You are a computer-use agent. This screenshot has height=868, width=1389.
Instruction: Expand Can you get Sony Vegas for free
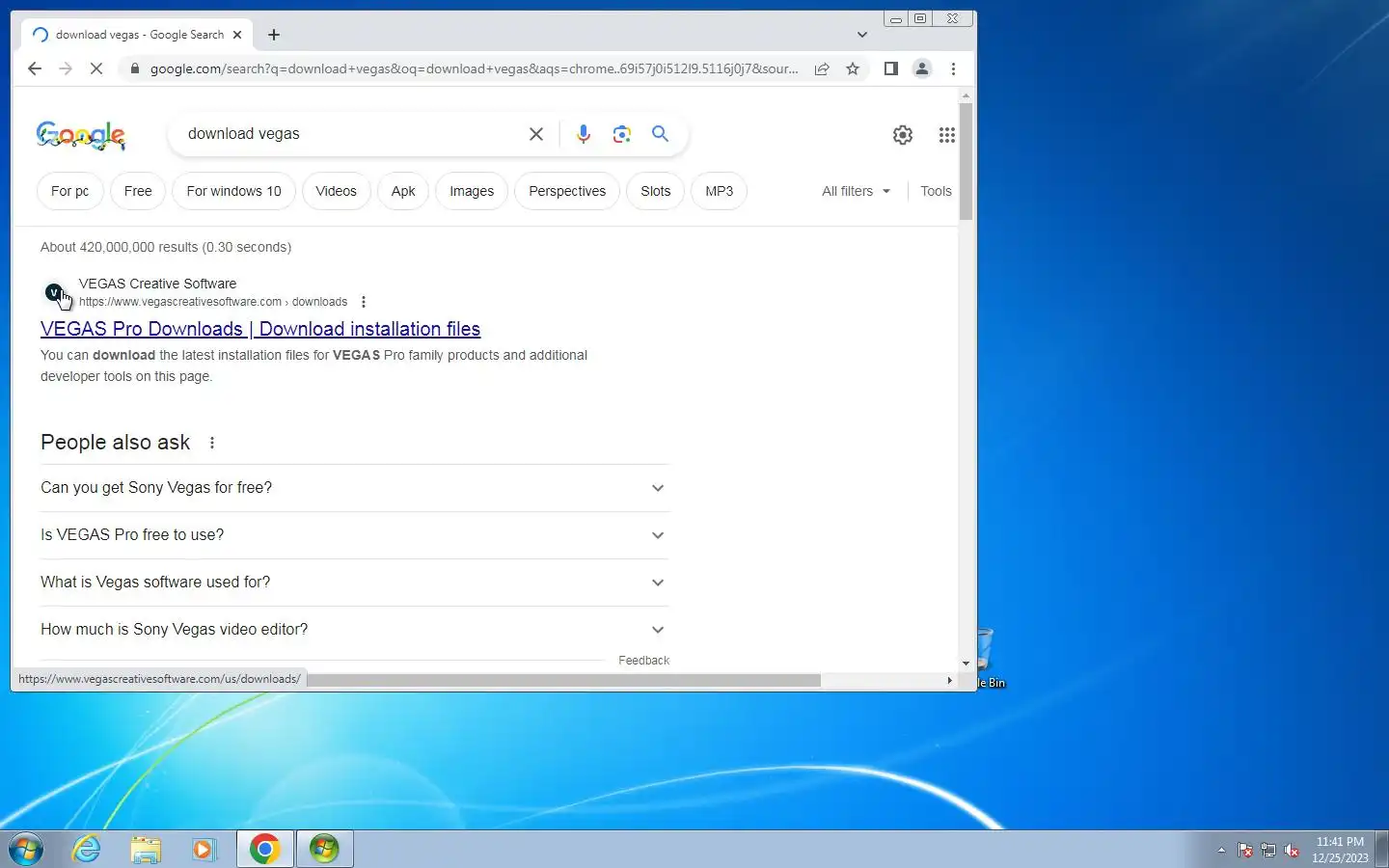[354, 488]
